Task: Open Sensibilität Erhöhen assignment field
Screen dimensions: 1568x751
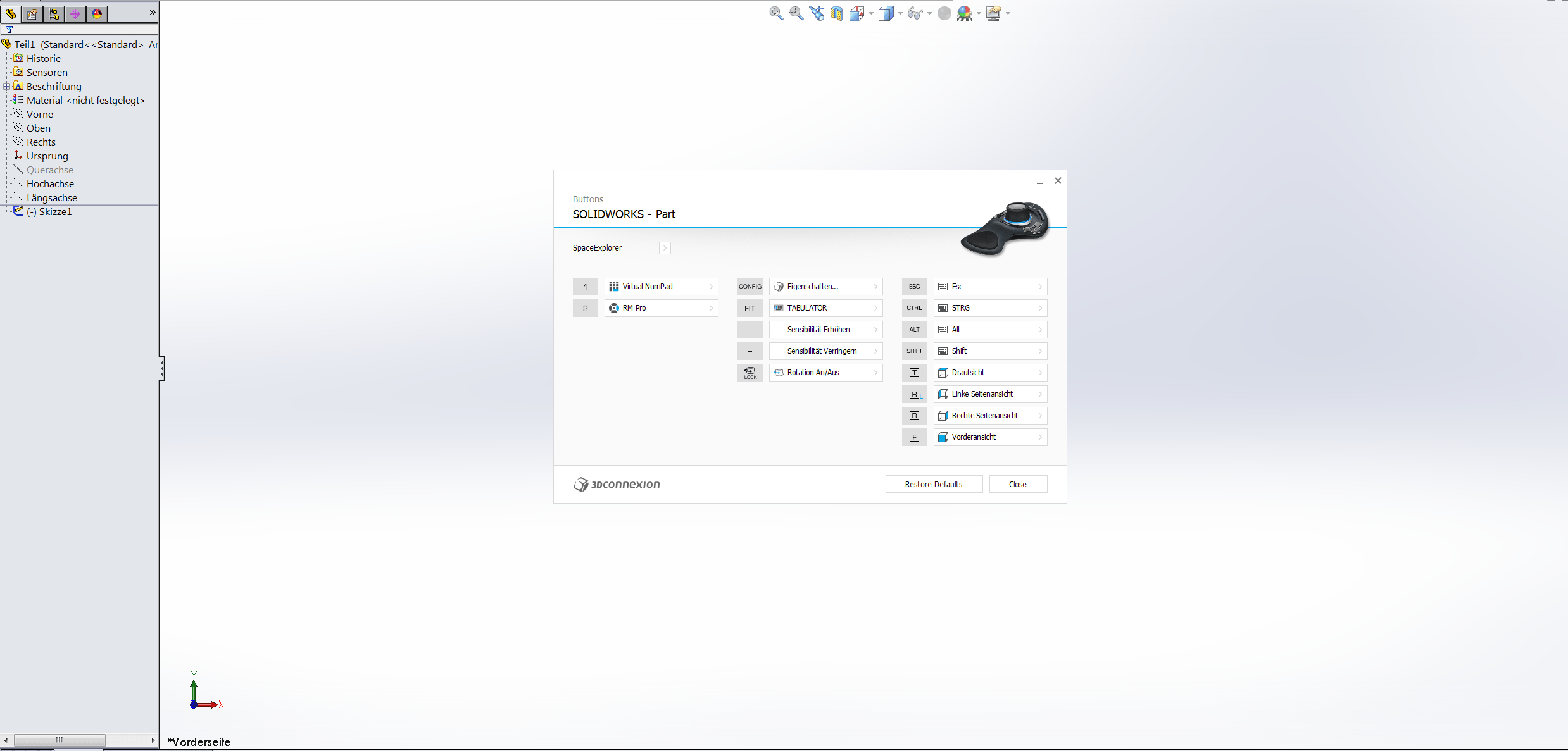Action: coord(825,330)
